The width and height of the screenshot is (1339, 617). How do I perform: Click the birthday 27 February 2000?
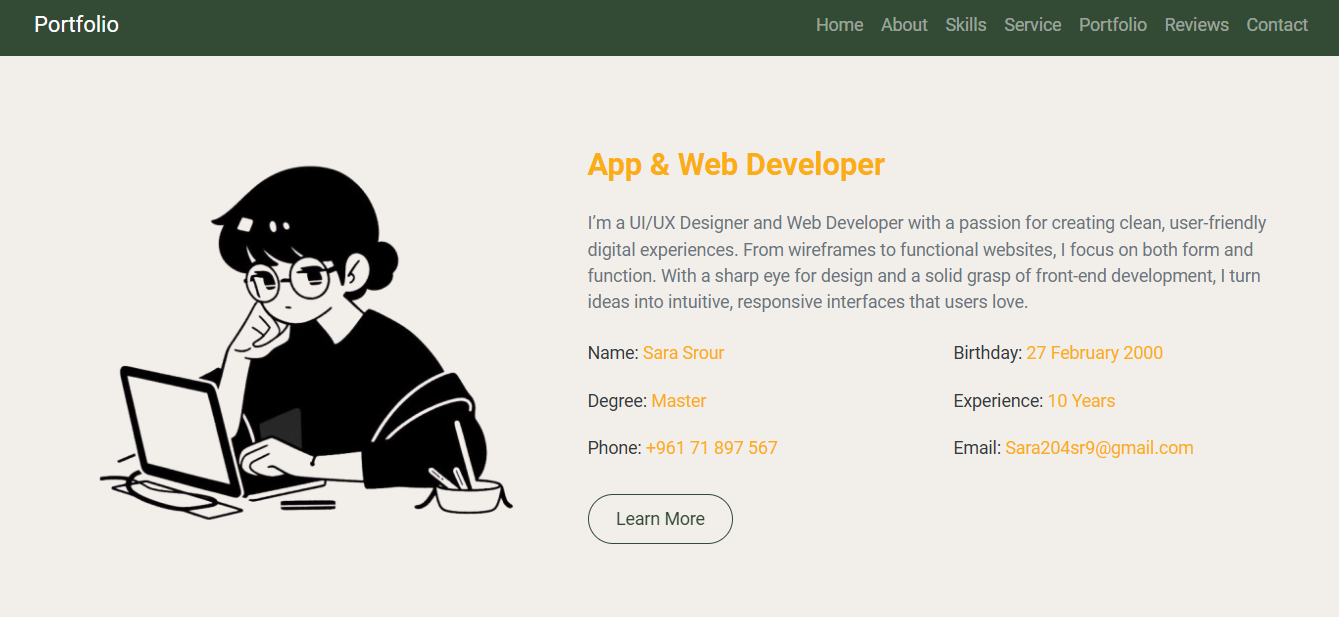point(1094,353)
